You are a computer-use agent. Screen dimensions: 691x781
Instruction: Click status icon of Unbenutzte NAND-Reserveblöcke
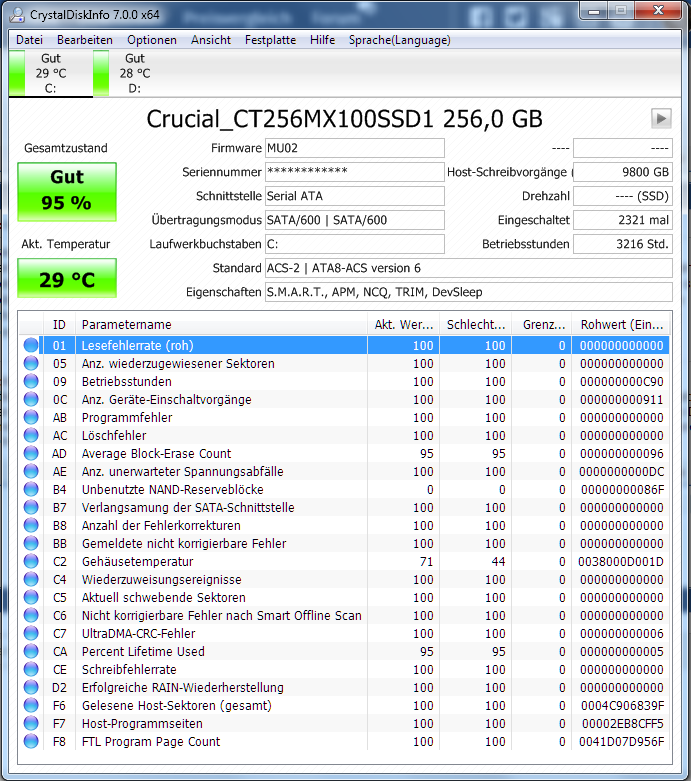coord(31,489)
